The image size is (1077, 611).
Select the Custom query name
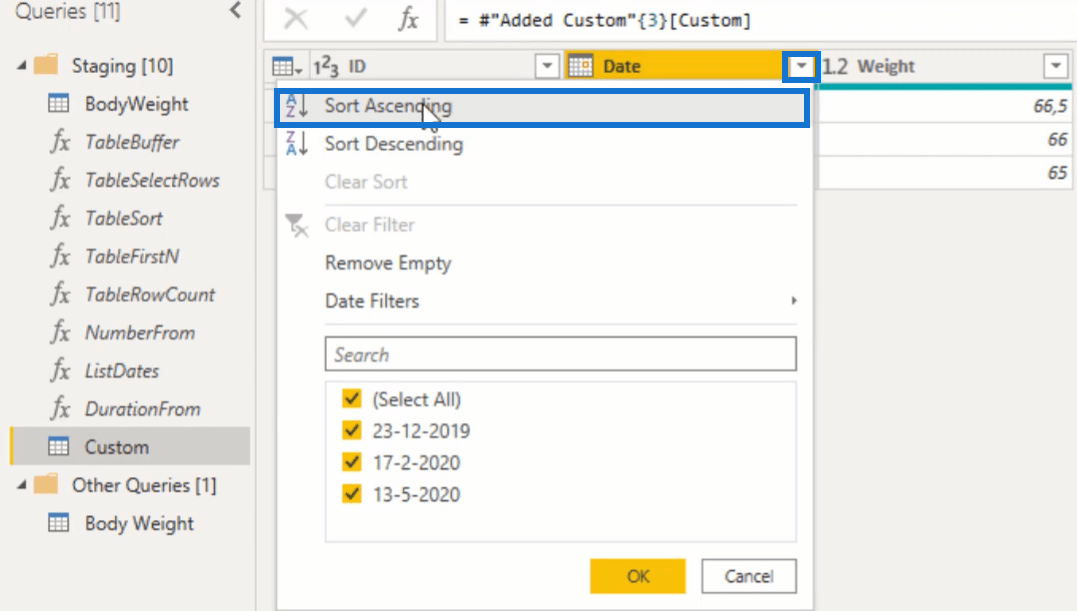tap(117, 447)
